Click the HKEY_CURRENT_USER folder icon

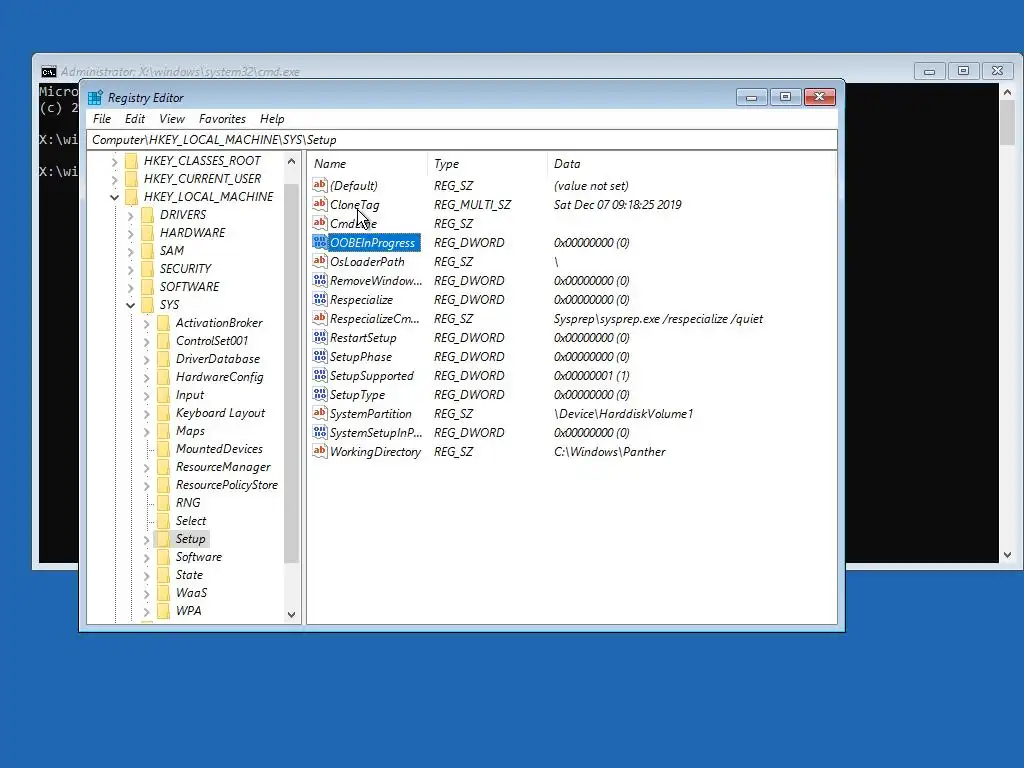pos(131,178)
